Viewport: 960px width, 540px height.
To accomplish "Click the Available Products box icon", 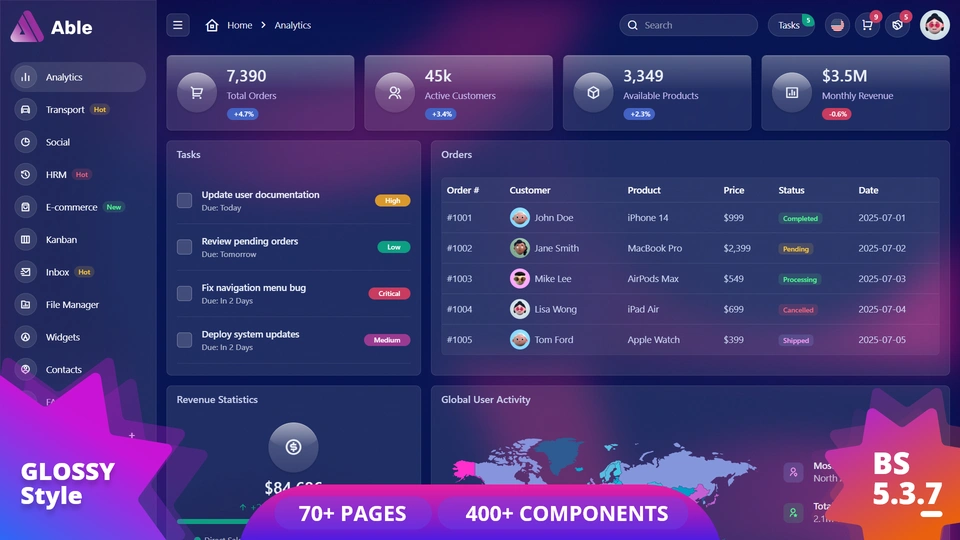I will pos(593,92).
